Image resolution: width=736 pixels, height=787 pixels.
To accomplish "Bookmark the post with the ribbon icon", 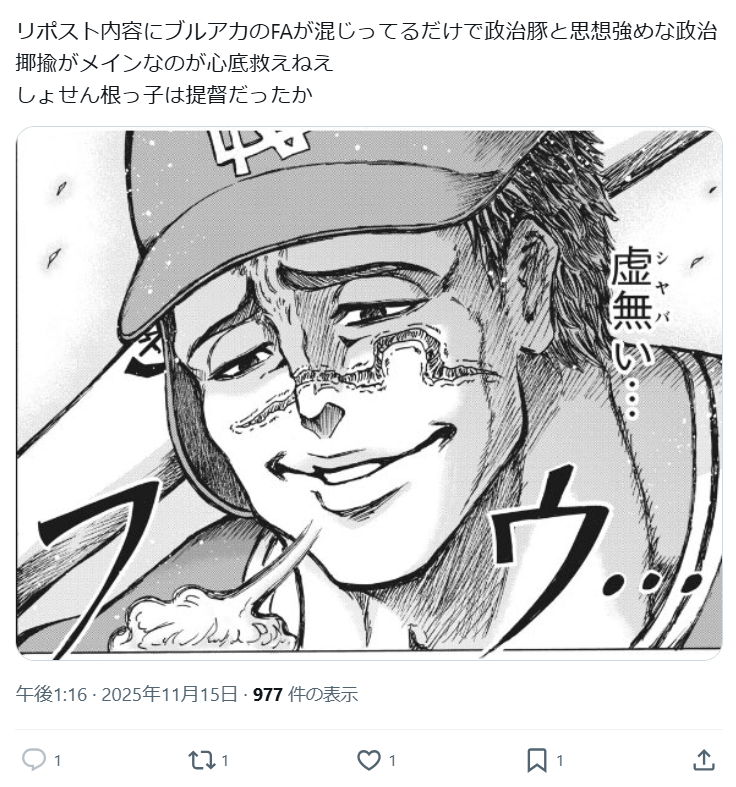I will click(x=537, y=760).
